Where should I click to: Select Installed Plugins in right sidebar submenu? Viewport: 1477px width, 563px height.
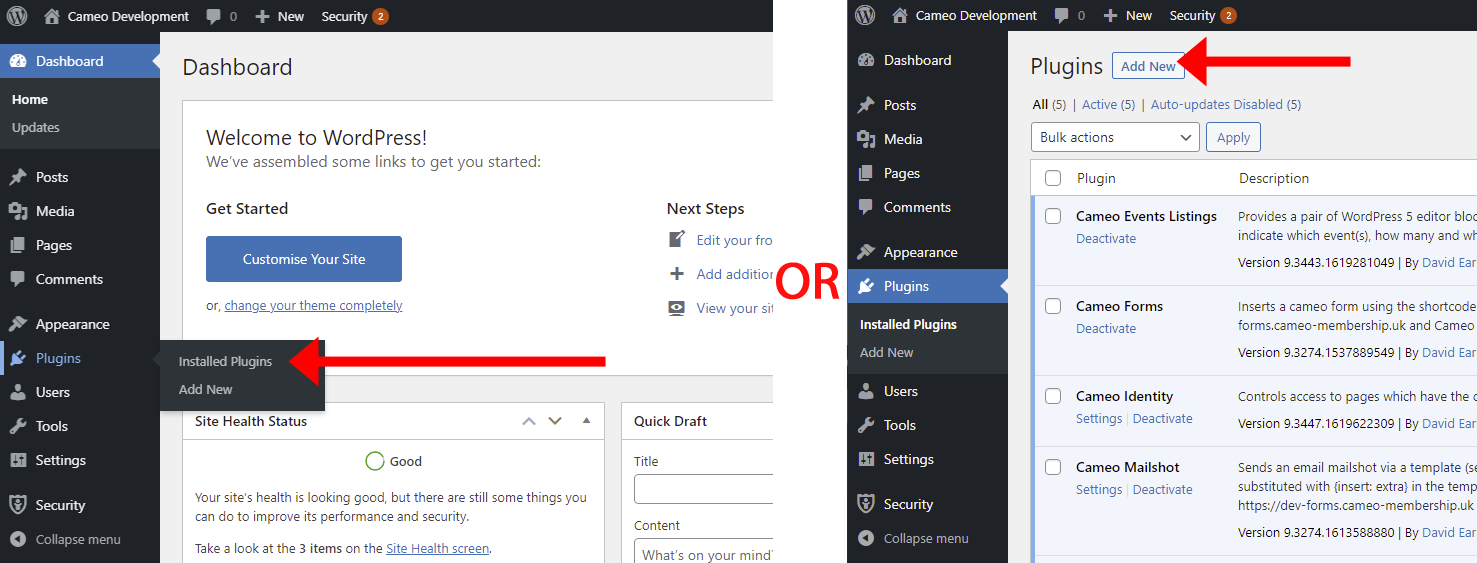tap(908, 324)
